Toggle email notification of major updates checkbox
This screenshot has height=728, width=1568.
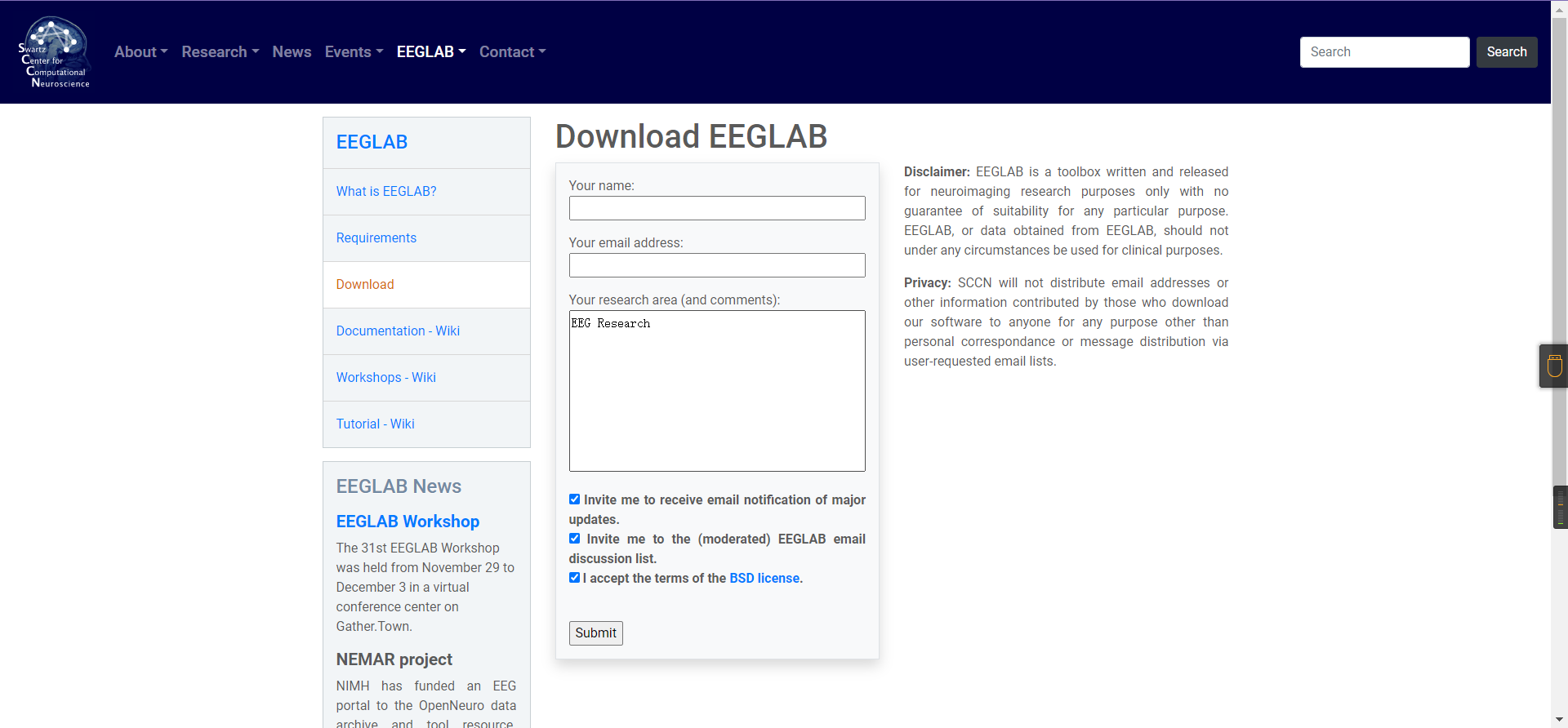575,499
